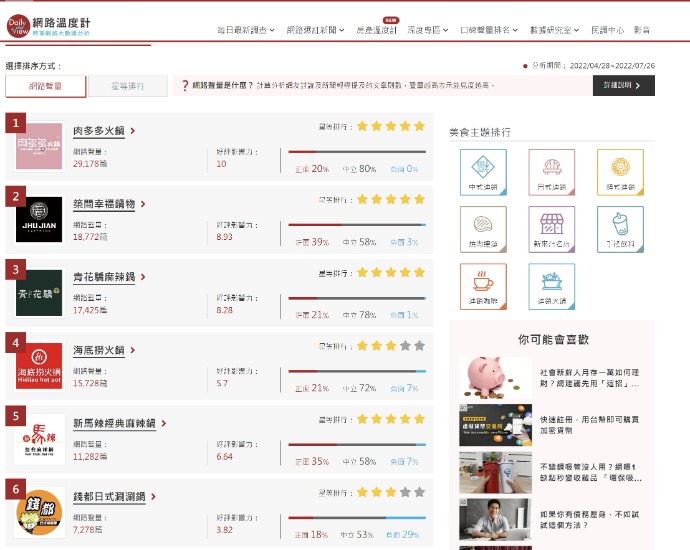Open the coffee cup 連鎖咖啡 tile

point(483,286)
